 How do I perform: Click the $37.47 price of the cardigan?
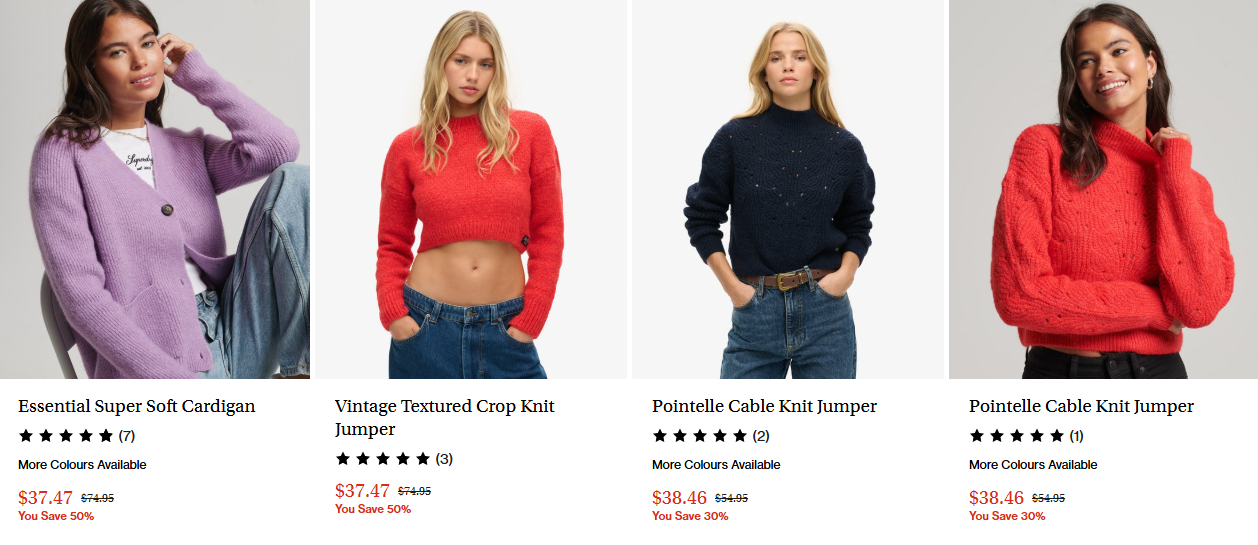(x=46, y=497)
